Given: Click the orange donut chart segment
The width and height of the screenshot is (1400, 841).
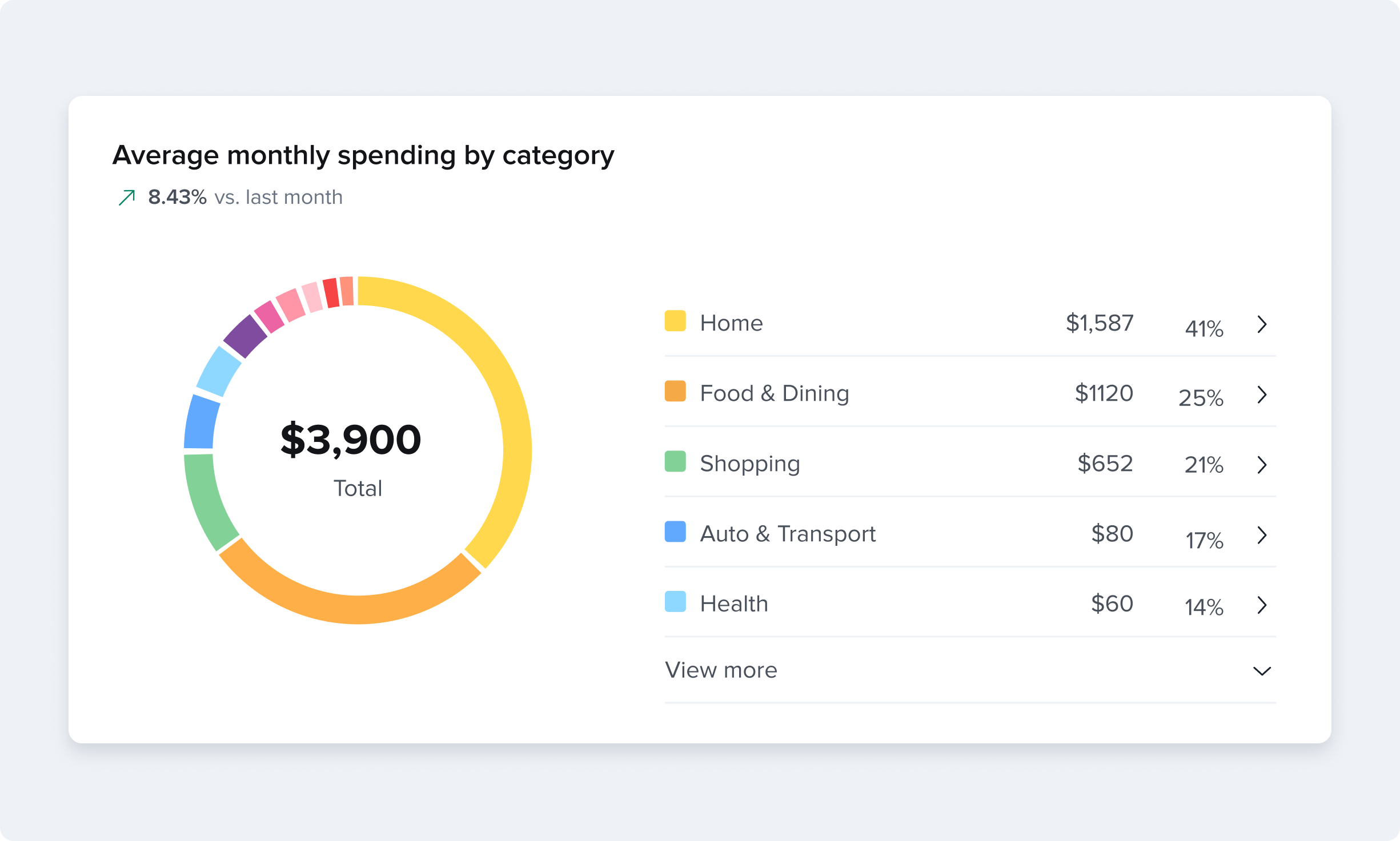Looking at the screenshot, I should point(348,609).
